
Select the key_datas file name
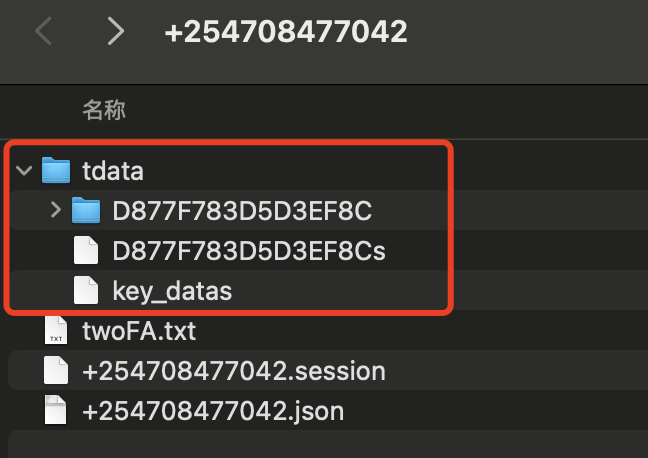(172, 291)
